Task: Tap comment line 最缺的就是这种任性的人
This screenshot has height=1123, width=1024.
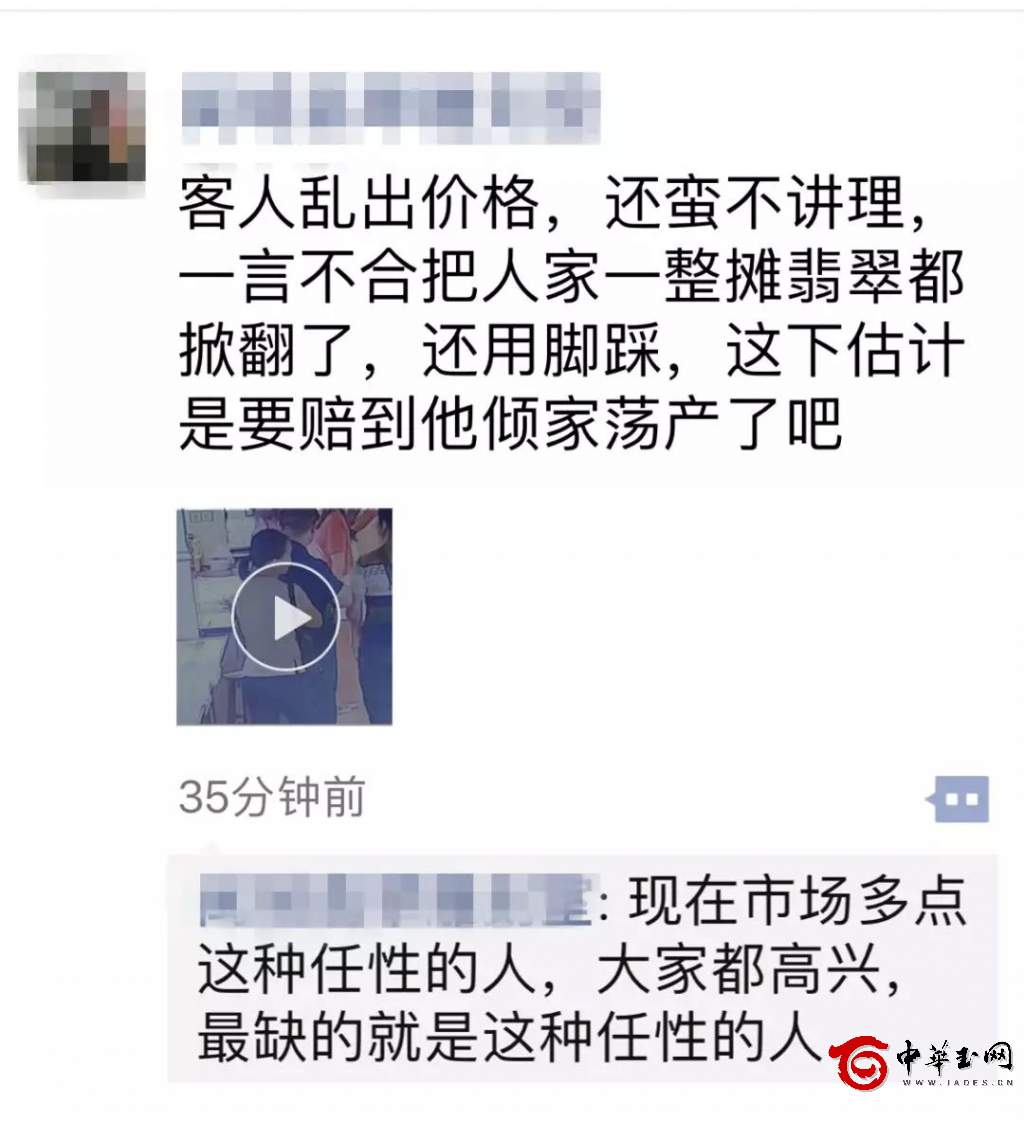Action: pos(508,1038)
